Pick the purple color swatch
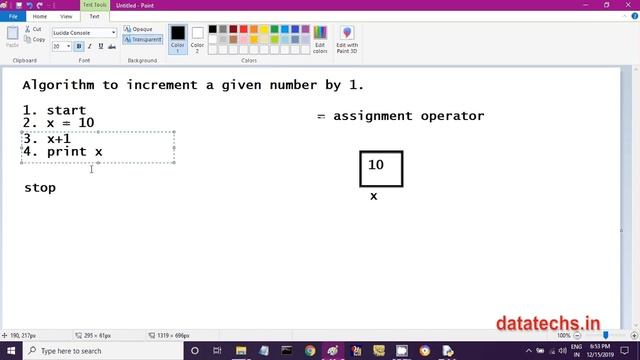This screenshot has height=360, width=640. coord(305,29)
